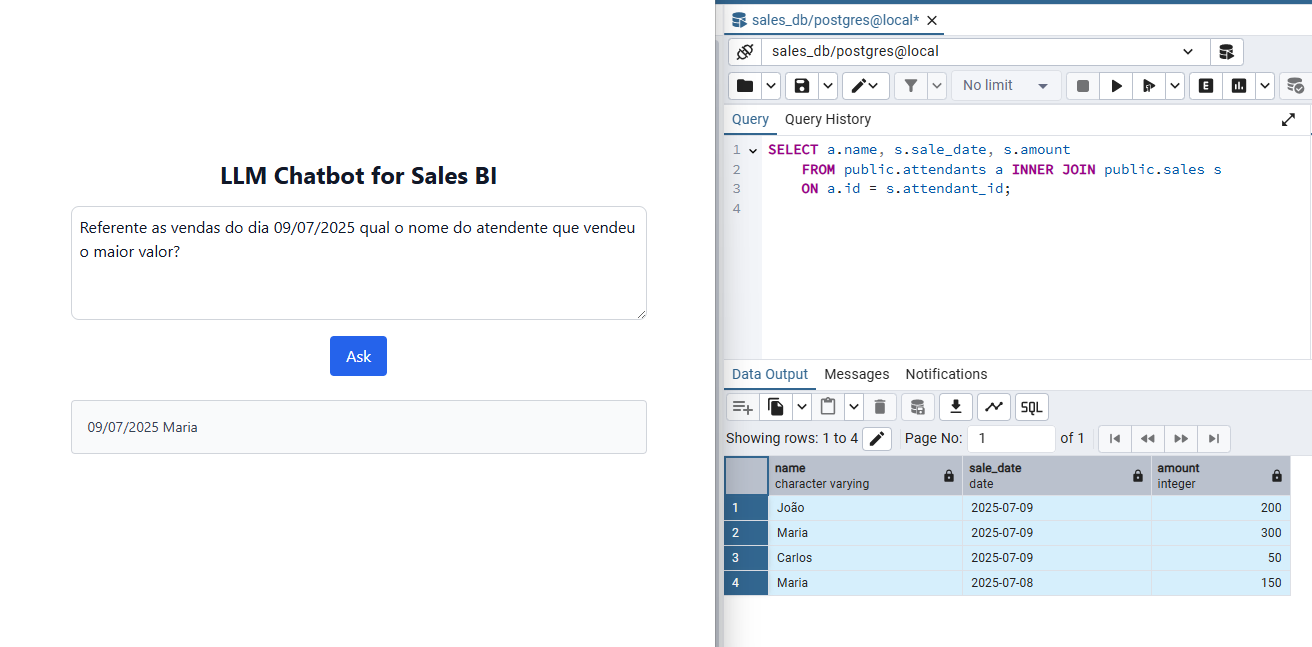Go to next page of results
The height and width of the screenshot is (647, 1312).
1181,438
